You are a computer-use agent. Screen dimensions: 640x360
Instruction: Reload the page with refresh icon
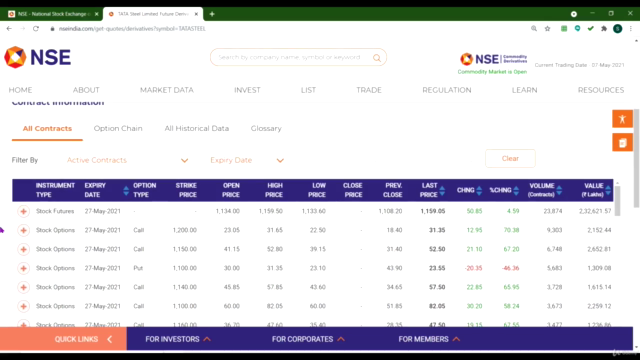point(36,29)
